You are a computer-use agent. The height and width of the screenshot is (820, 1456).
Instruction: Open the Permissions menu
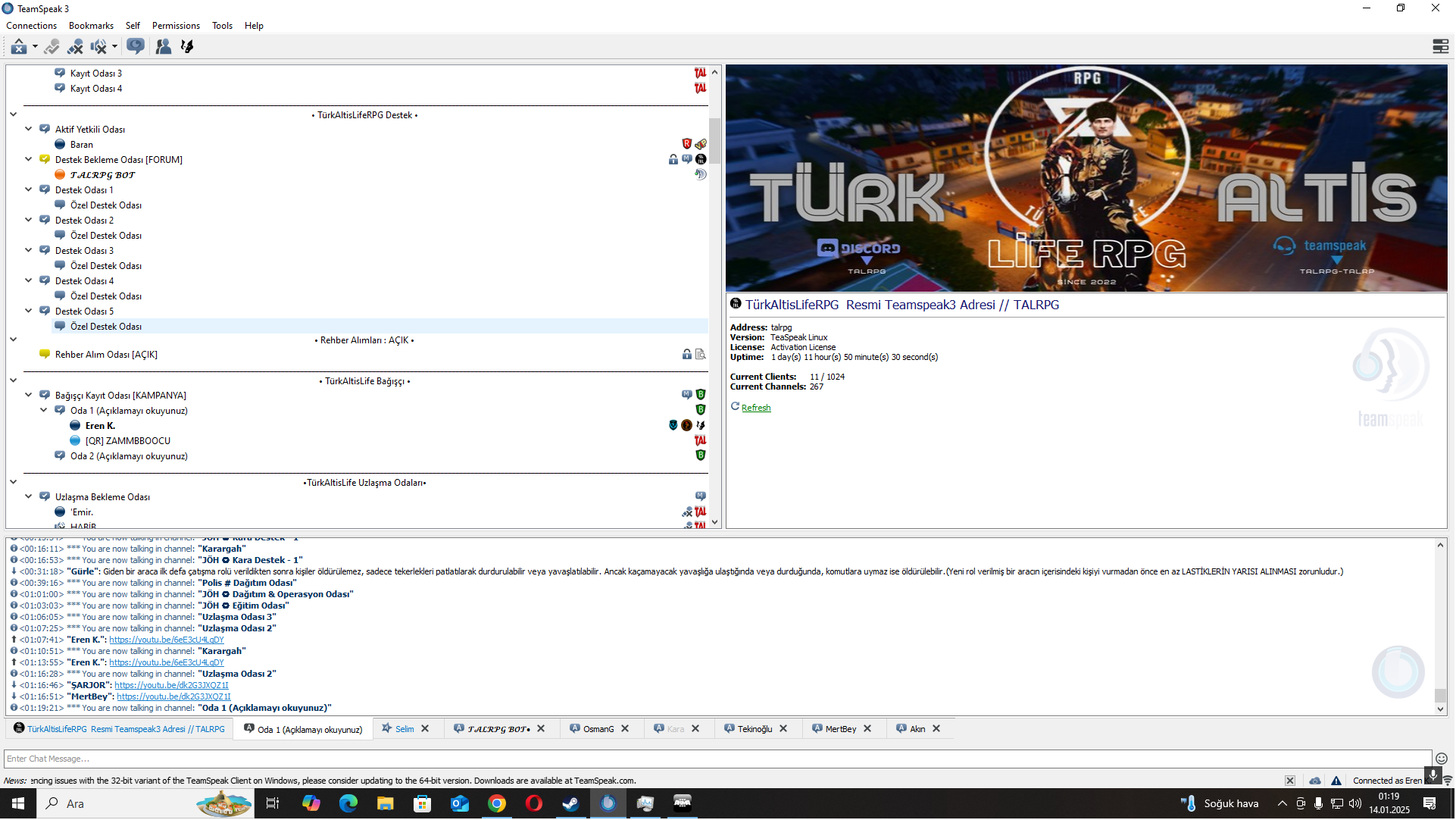[x=176, y=26]
